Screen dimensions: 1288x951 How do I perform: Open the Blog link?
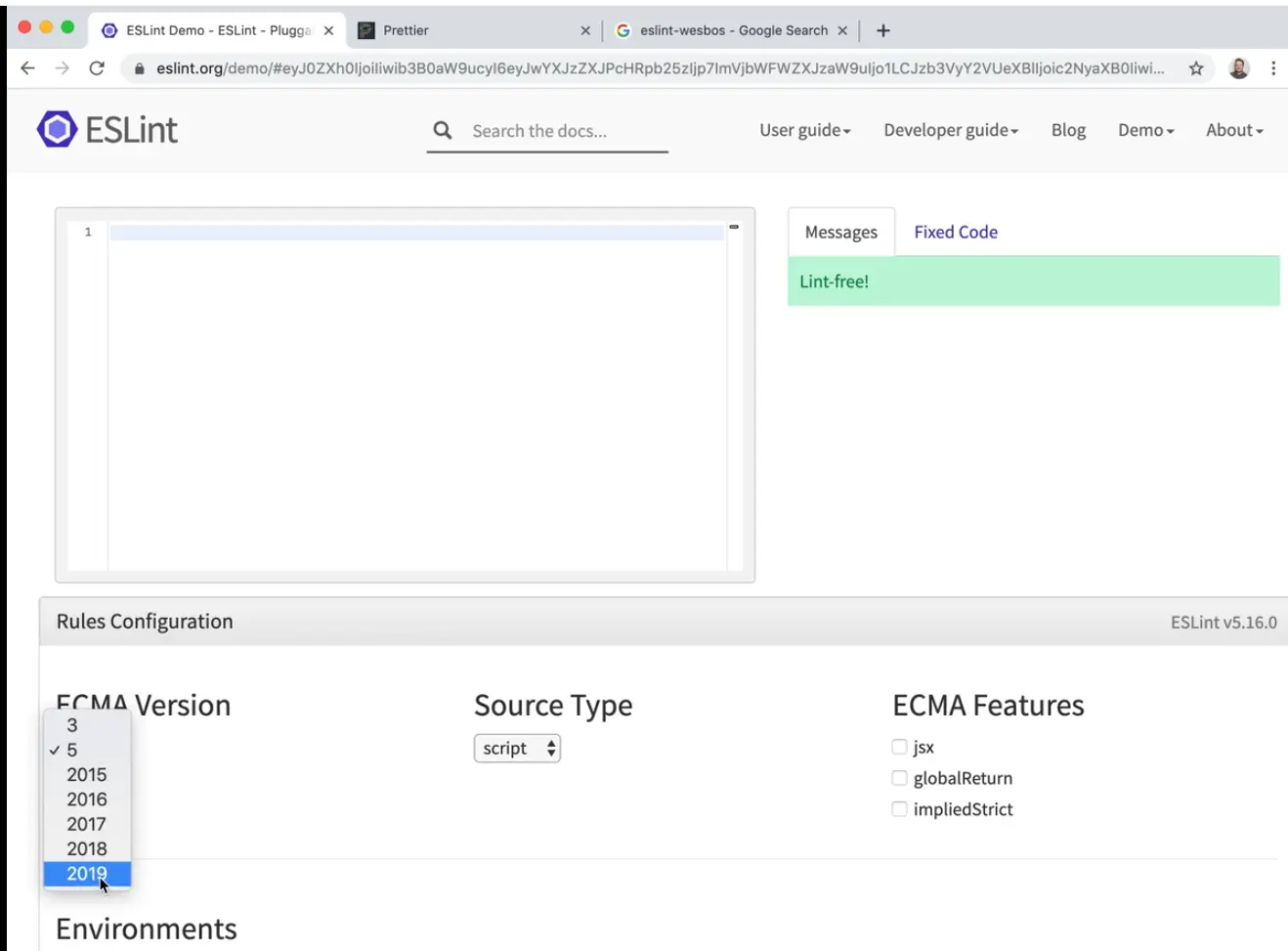coord(1068,130)
